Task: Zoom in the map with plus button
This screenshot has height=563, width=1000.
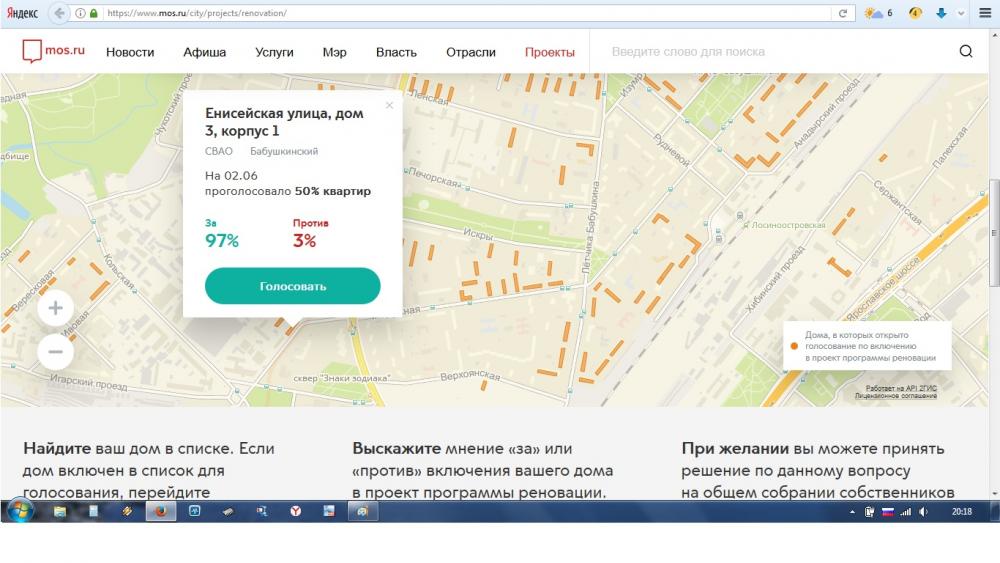Action: (x=55, y=308)
